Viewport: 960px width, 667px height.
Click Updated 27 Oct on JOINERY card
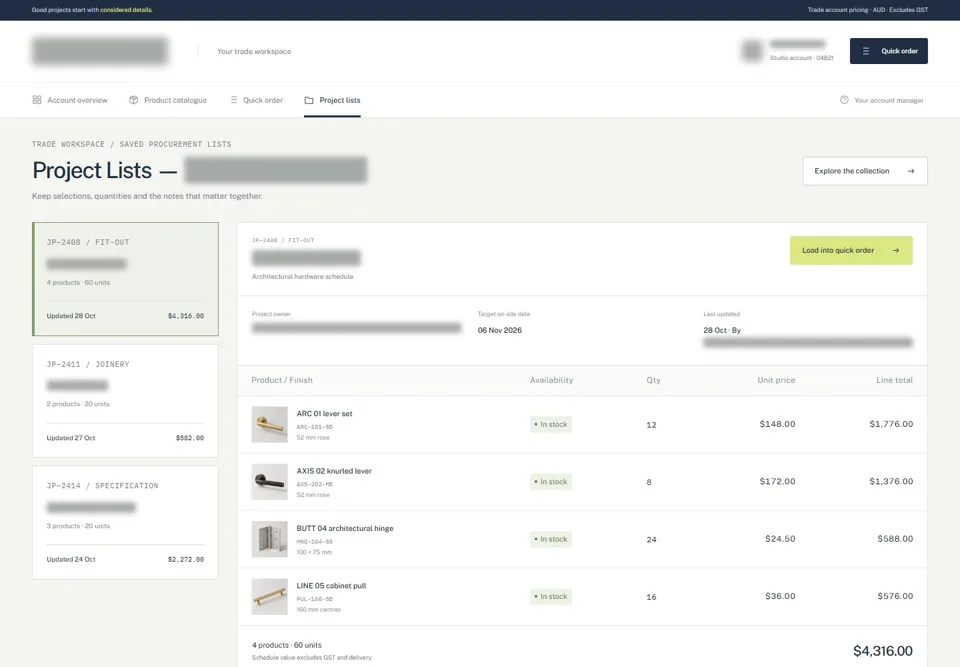pyautogui.click(x=71, y=438)
